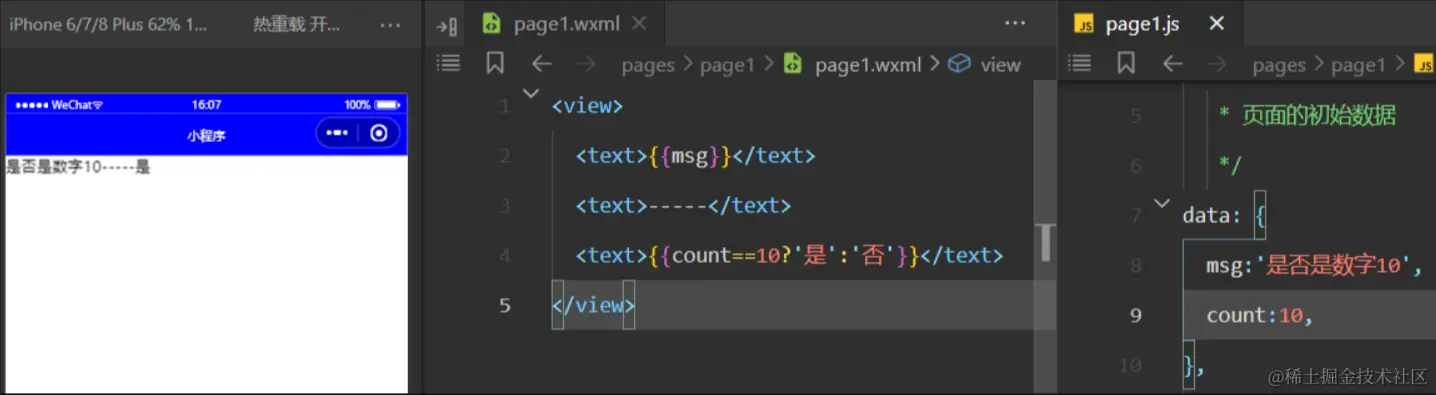Toggle bookmark icon in wxml editor toolbar
Viewport: 1436px width, 395px height.
coord(495,64)
